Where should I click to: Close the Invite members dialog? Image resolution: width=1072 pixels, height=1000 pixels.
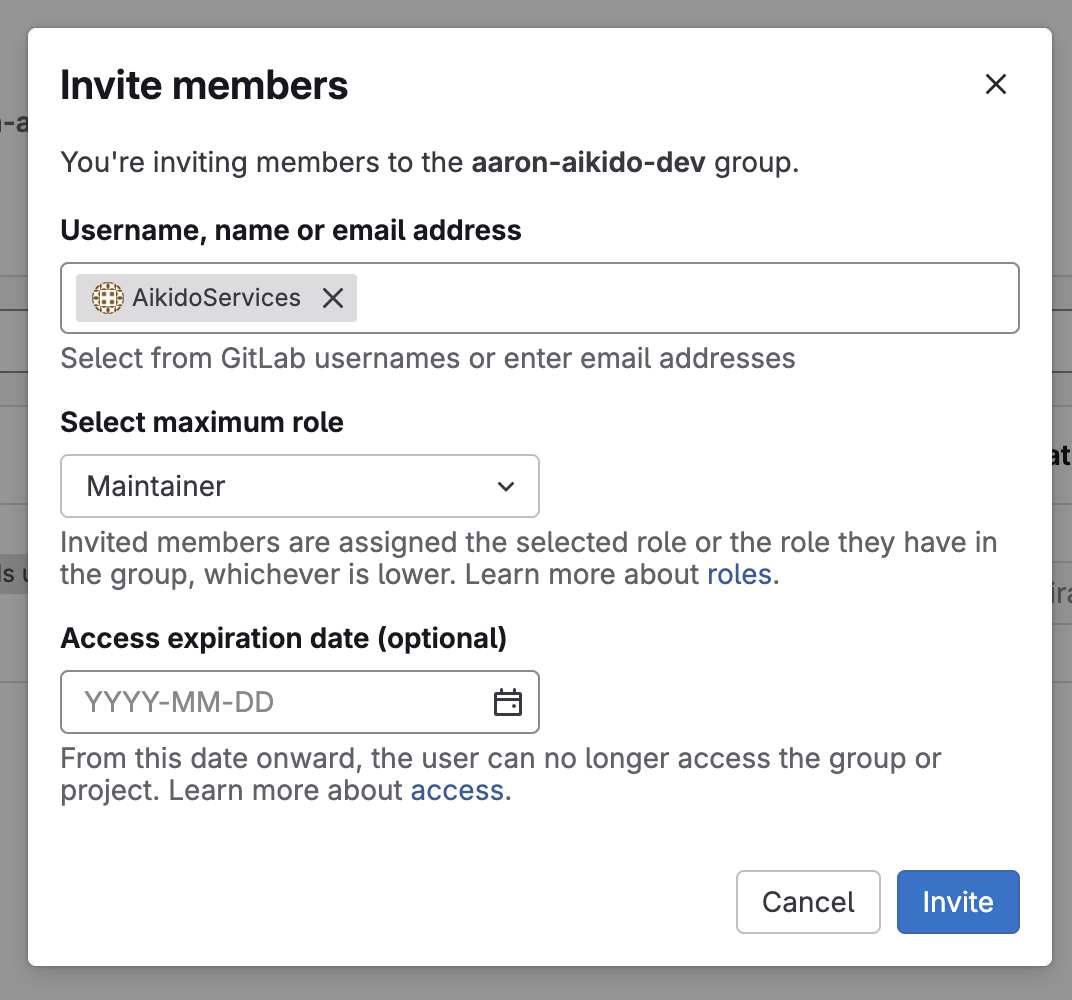(x=995, y=84)
